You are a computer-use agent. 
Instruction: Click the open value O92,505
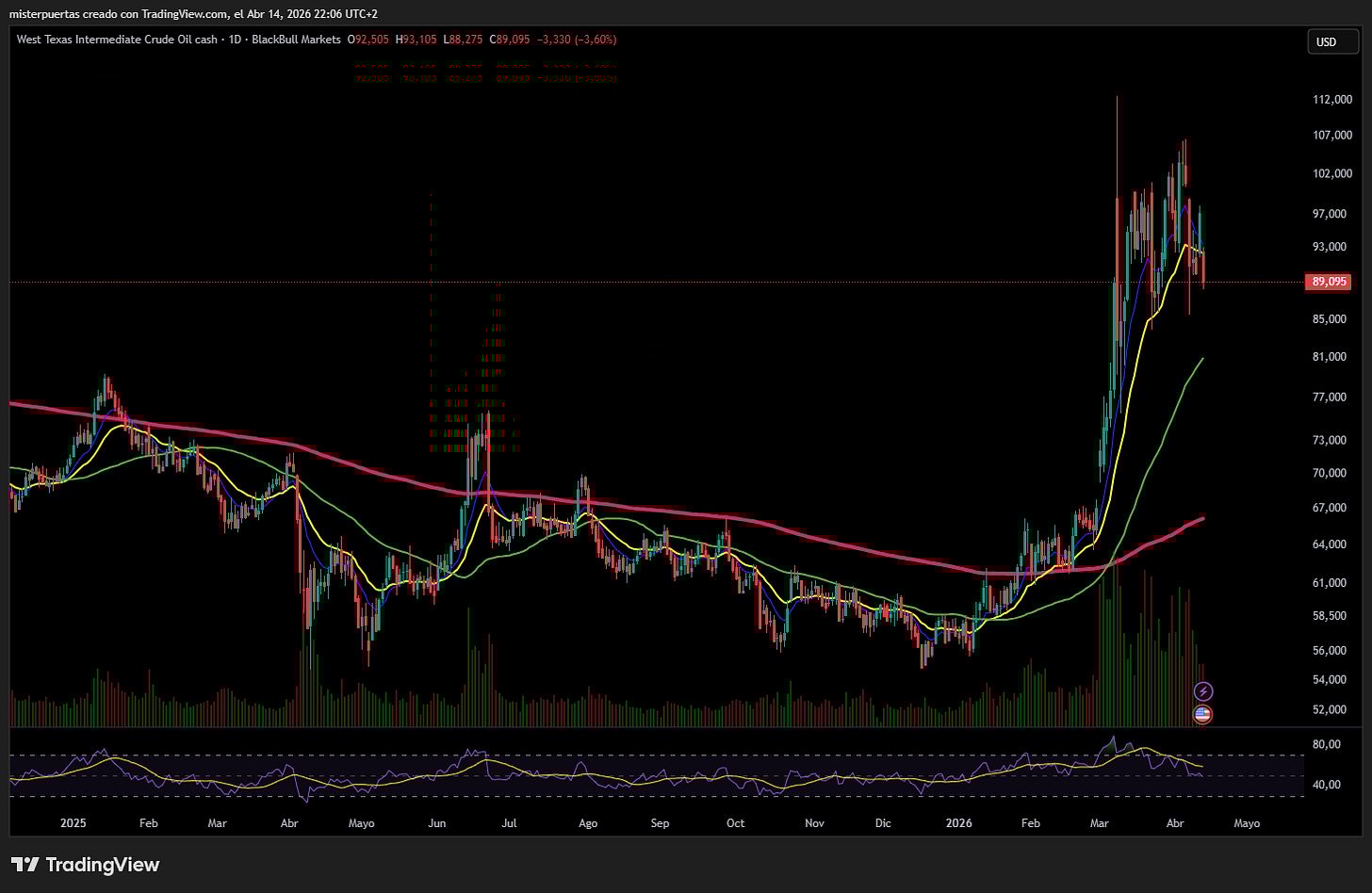click(368, 40)
